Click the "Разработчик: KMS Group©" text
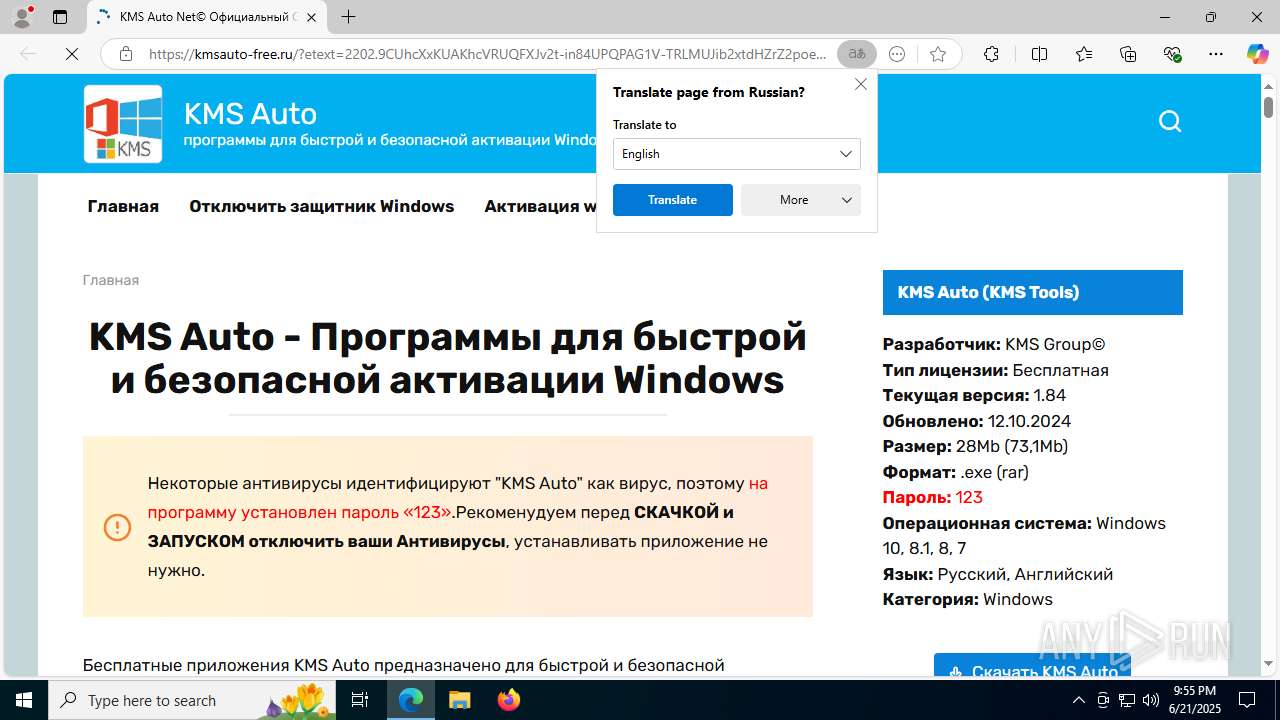 coord(994,344)
